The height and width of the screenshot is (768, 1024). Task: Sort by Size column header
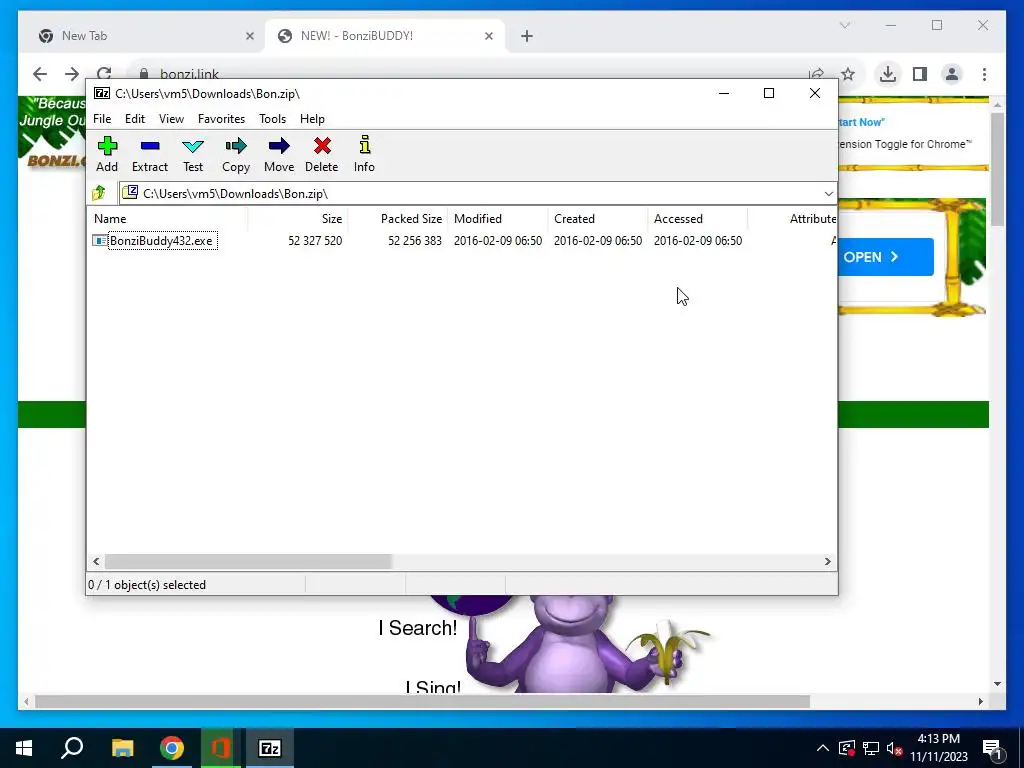click(298, 219)
